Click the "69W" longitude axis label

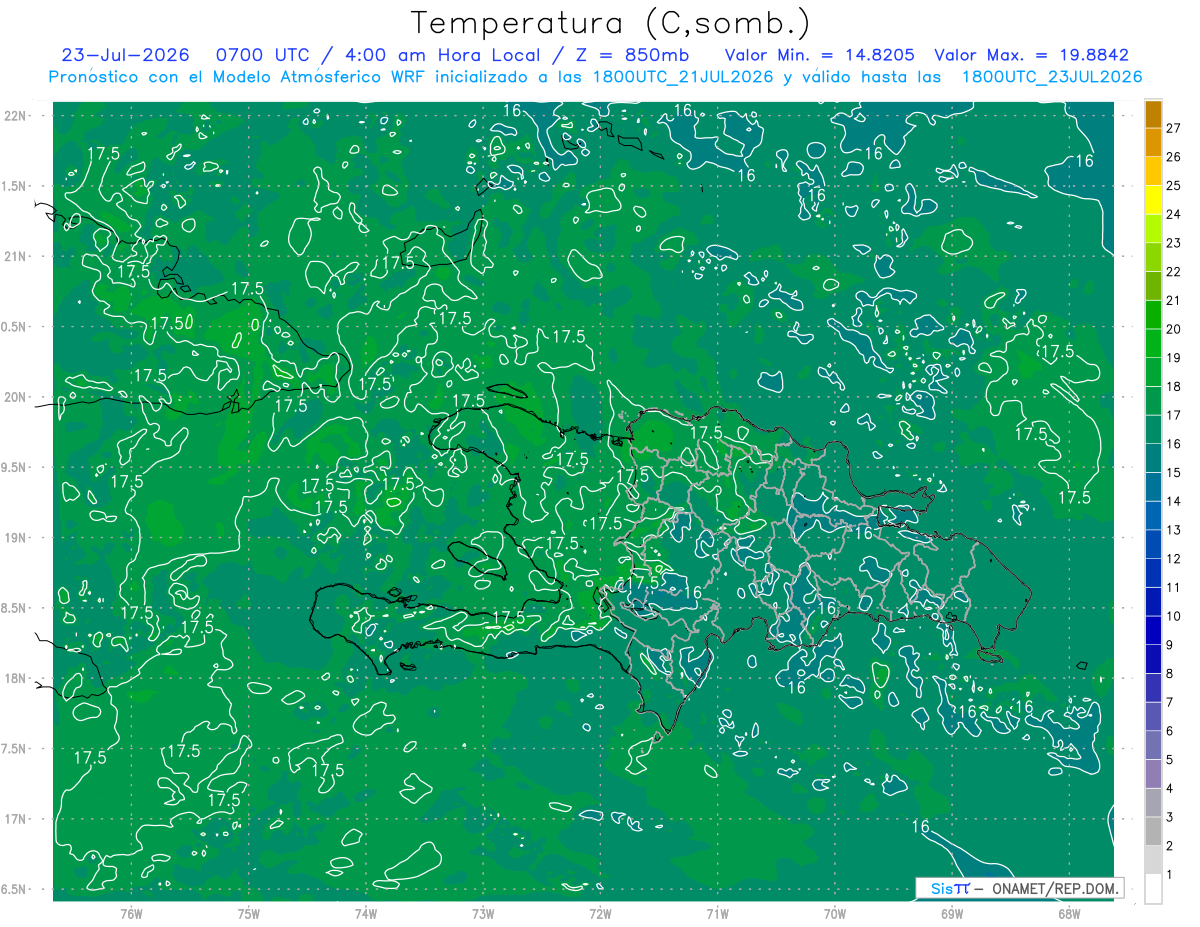point(952,914)
